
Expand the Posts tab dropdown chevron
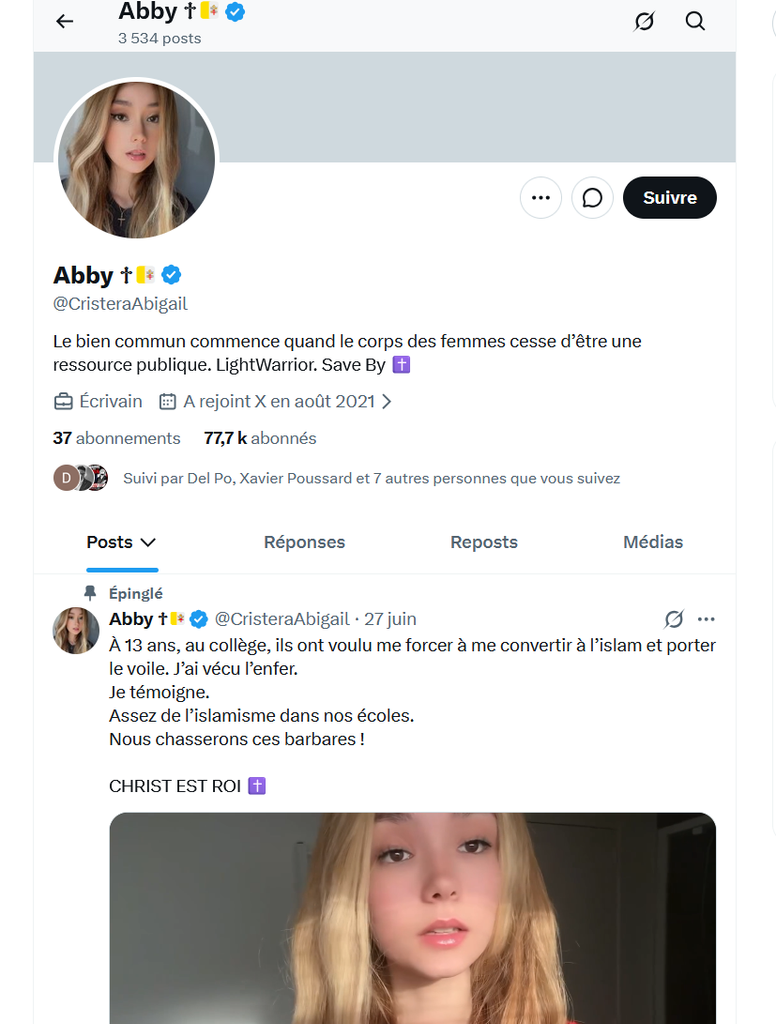(148, 543)
